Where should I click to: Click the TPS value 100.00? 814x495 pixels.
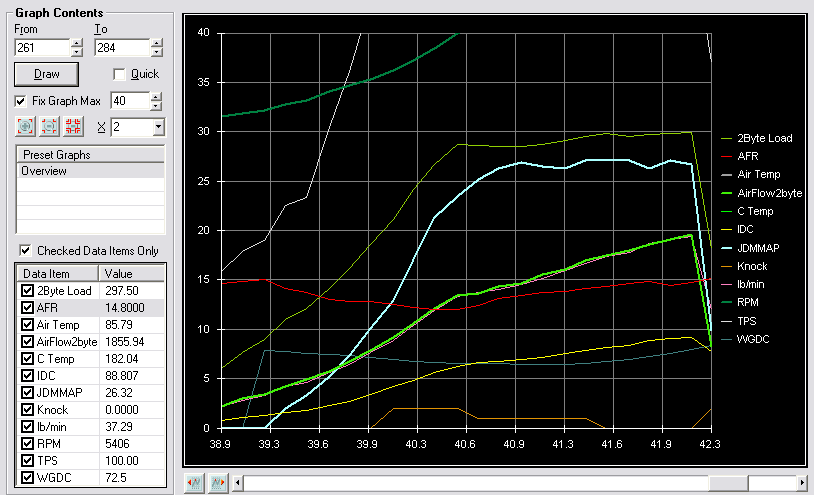[x=122, y=461]
